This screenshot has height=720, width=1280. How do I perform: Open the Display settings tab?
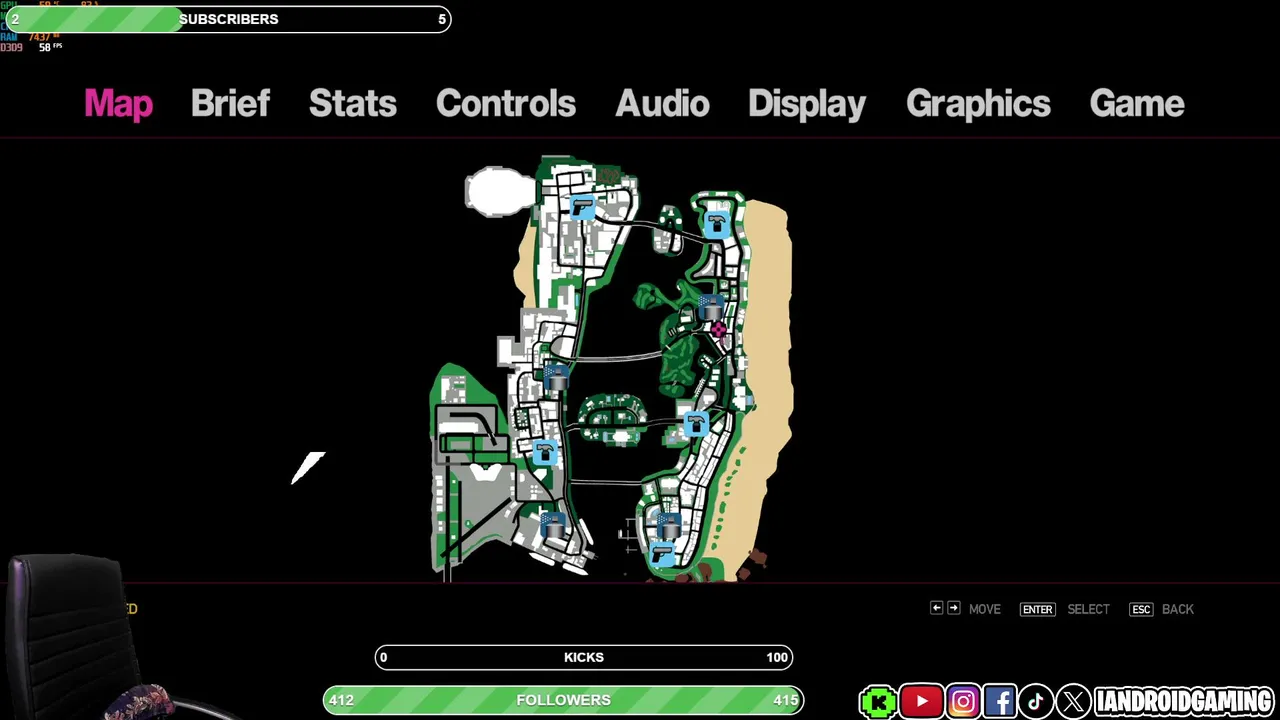coord(807,104)
